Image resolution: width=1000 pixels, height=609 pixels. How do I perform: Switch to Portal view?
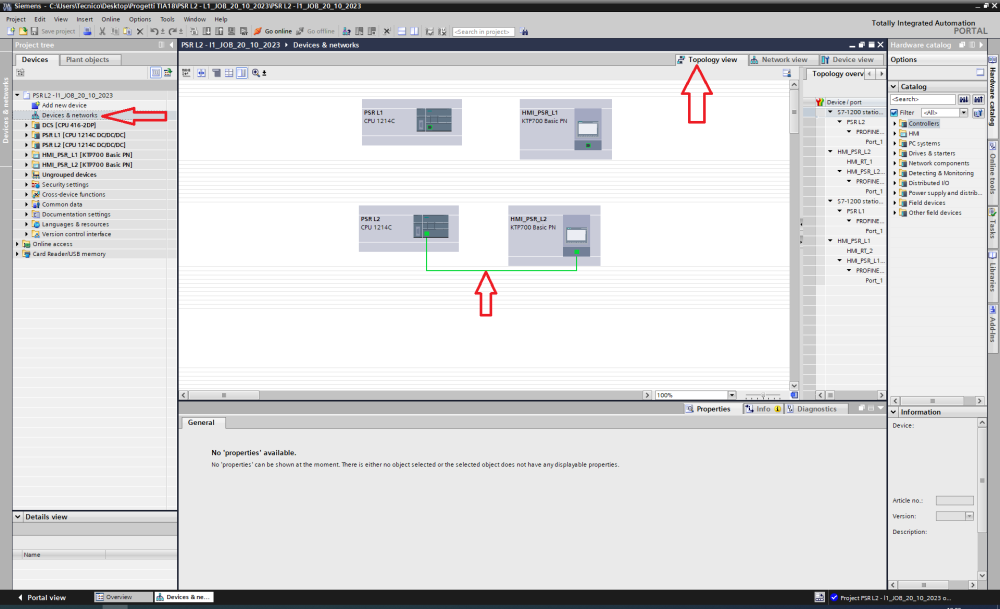coord(42,598)
